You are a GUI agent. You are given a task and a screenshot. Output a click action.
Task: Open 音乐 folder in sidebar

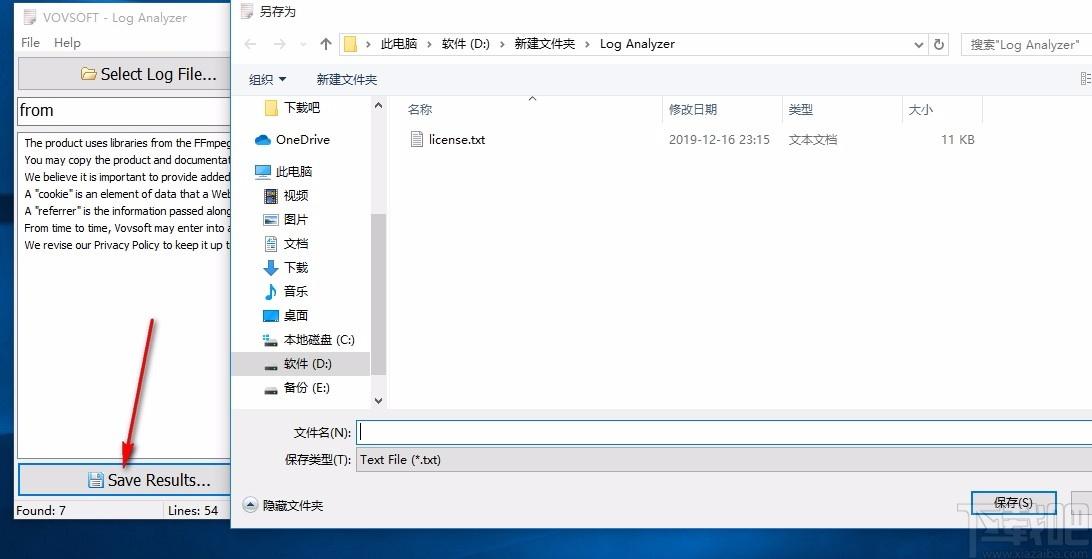[295, 292]
